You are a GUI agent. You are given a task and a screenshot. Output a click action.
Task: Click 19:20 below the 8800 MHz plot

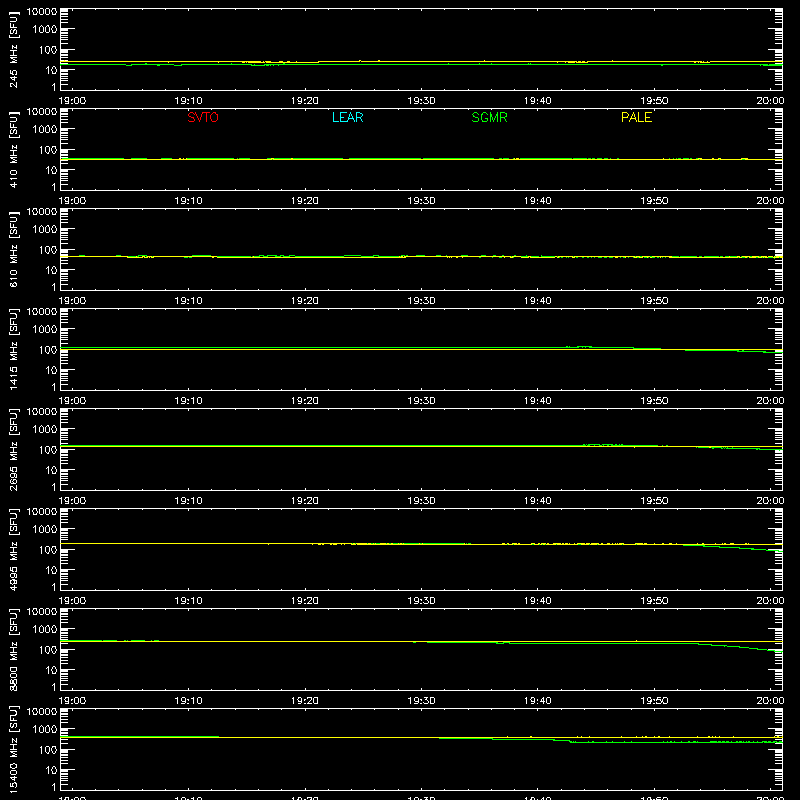pyautogui.click(x=305, y=701)
